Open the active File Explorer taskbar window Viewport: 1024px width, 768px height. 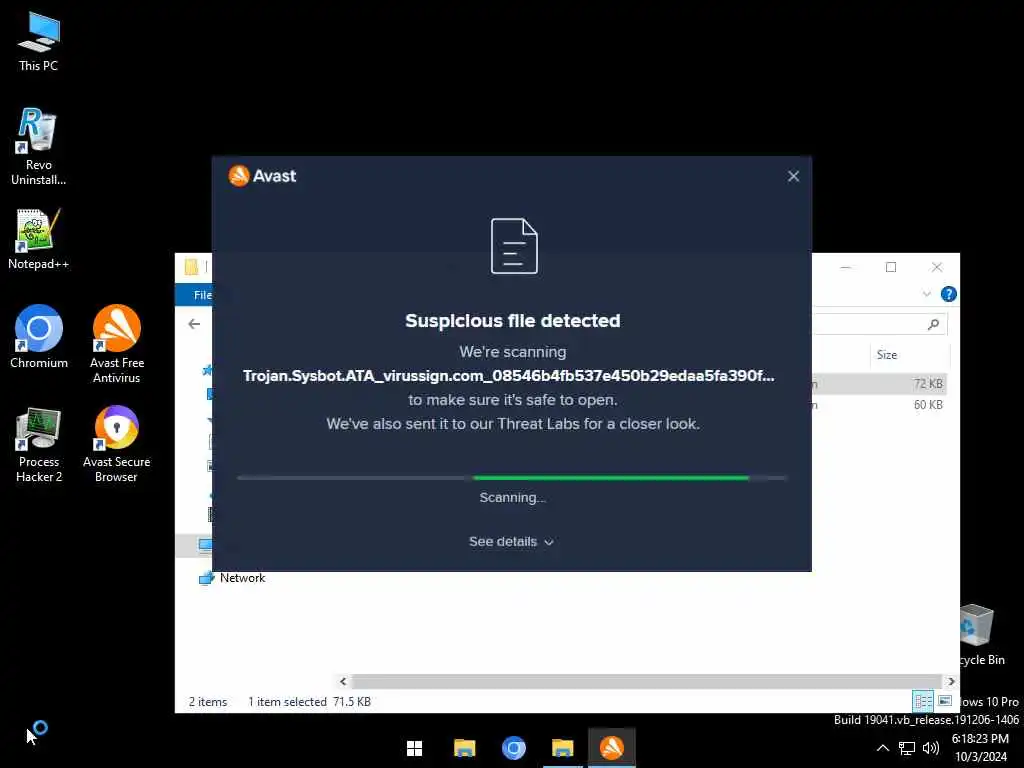point(562,748)
